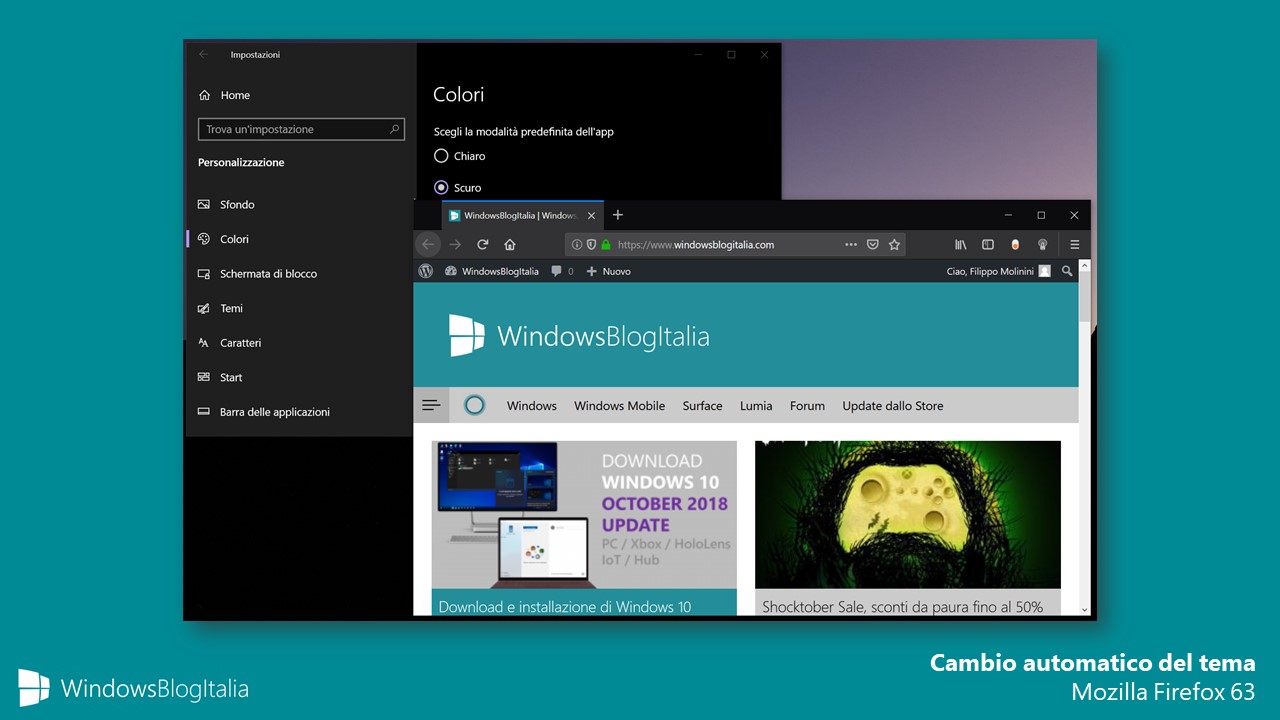Image resolution: width=1280 pixels, height=720 pixels.
Task: Click Filippo Molinini avatar in admin bar
Action: (x=1045, y=271)
